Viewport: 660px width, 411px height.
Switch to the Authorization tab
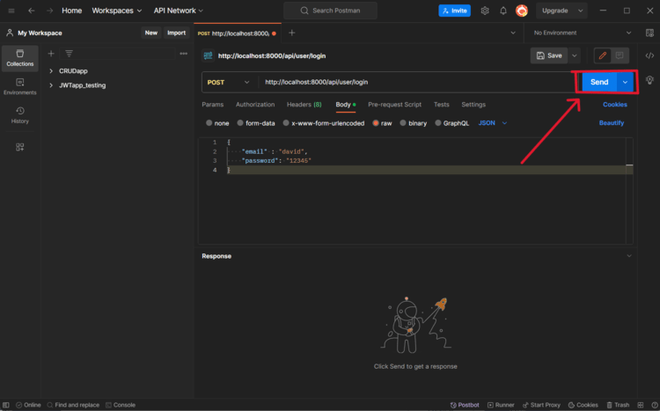coord(255,104)
